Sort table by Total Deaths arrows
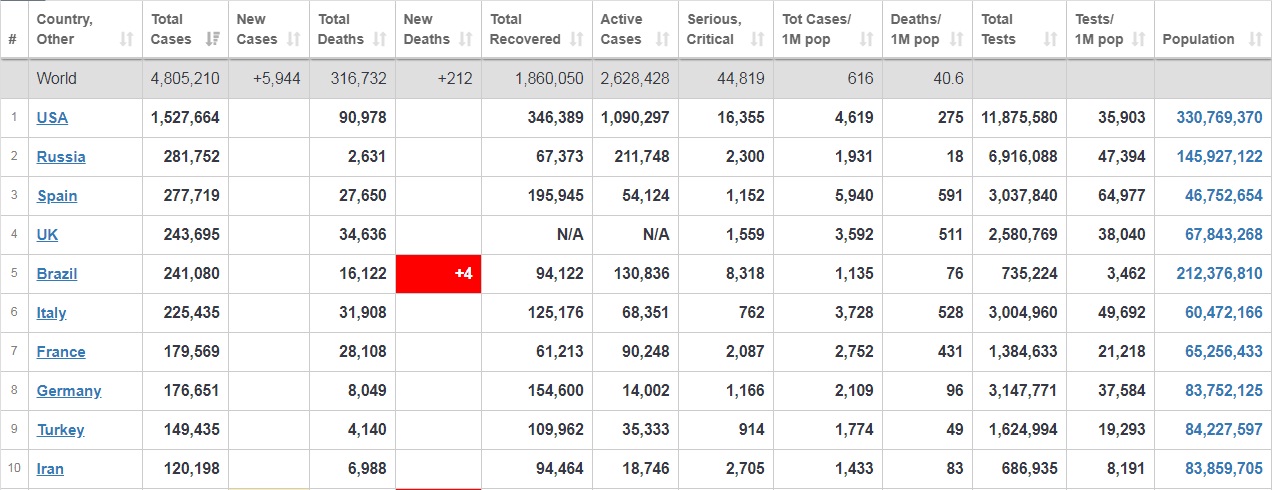Screen dimensions: 1272x490 pos(380,40)
